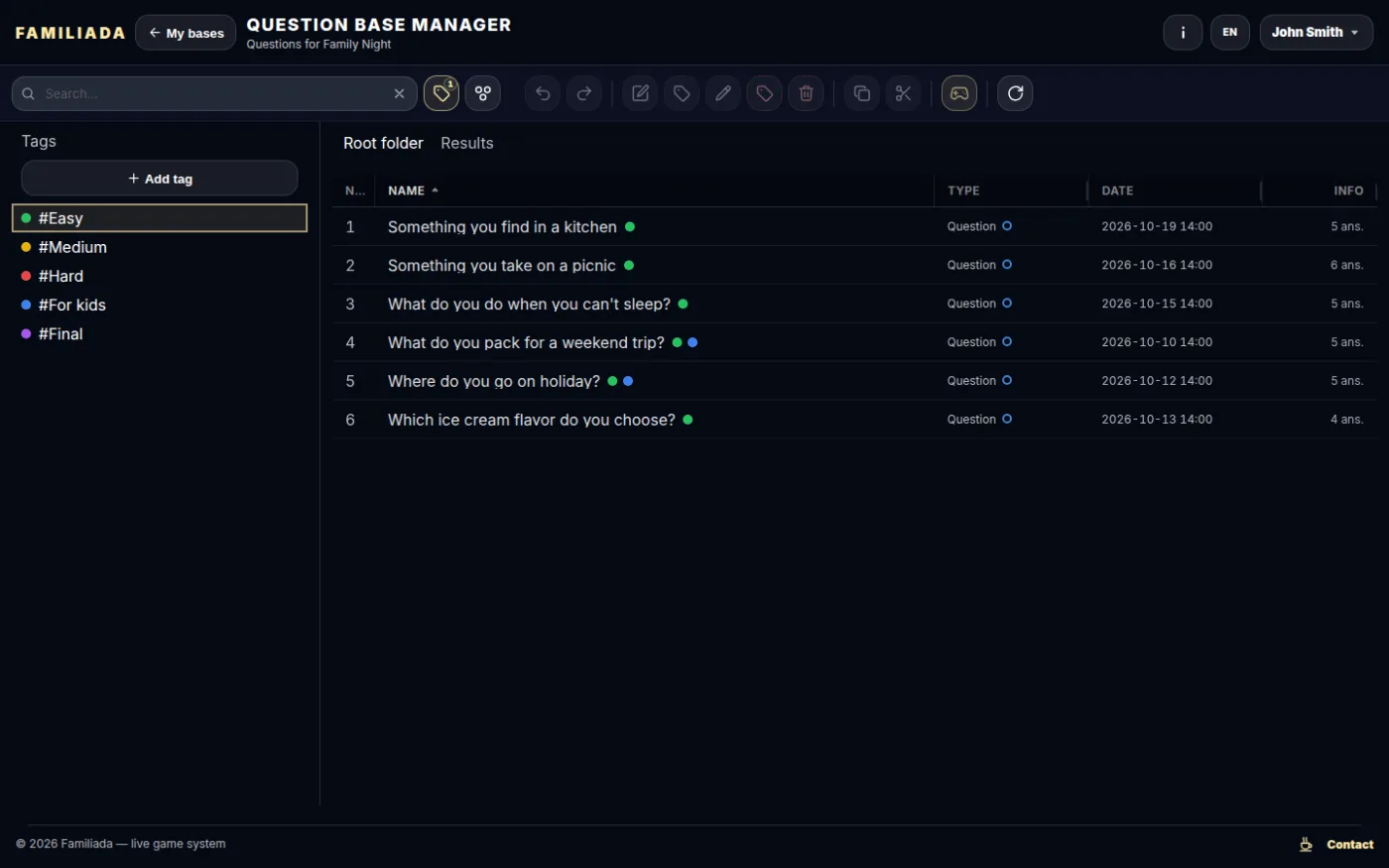Viewport: 1389px width, 868px height.
Task: Click the redo arrow icon
Action: coord(584,93)
